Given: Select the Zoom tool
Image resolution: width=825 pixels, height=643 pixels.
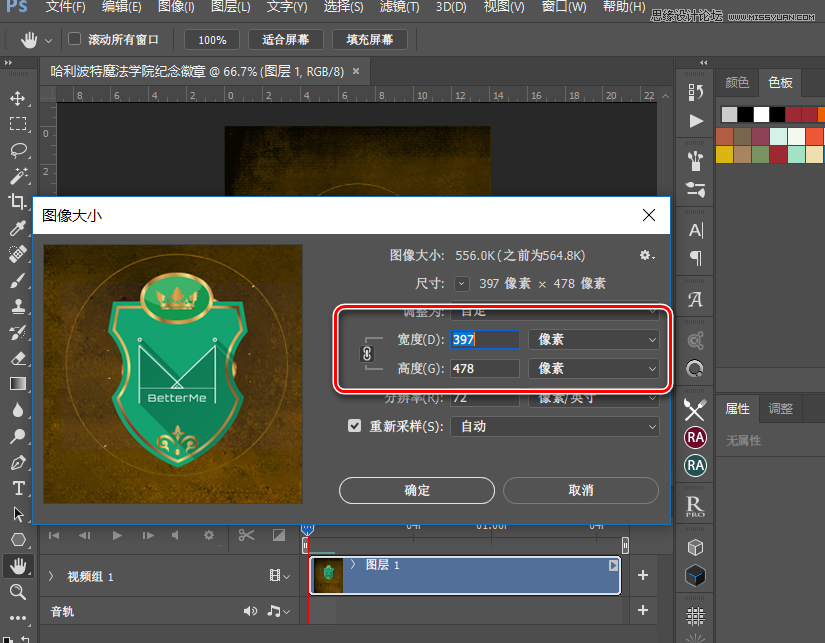Looking at the screenshot, I should [x=18, y=591].
